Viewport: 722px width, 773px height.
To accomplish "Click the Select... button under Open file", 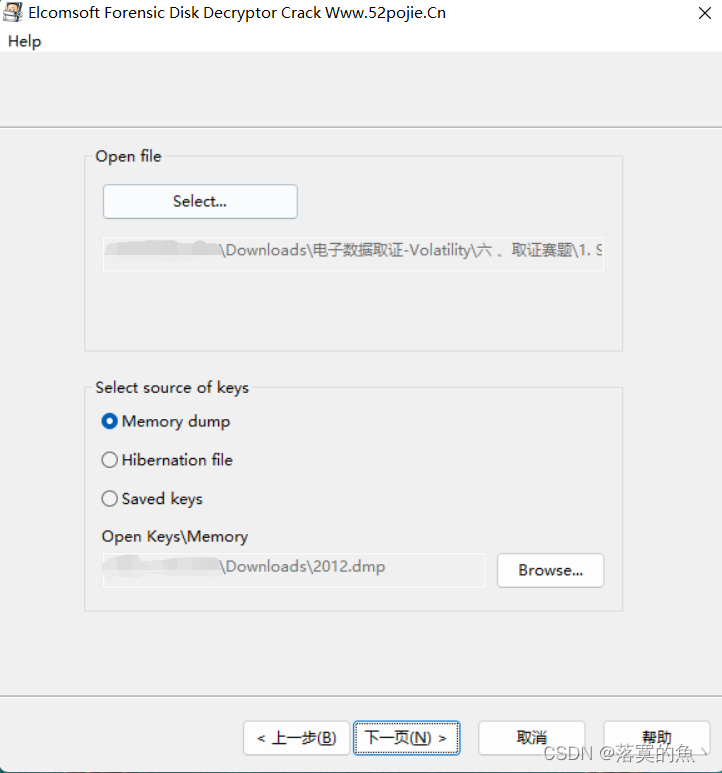I will pos(200,201).
